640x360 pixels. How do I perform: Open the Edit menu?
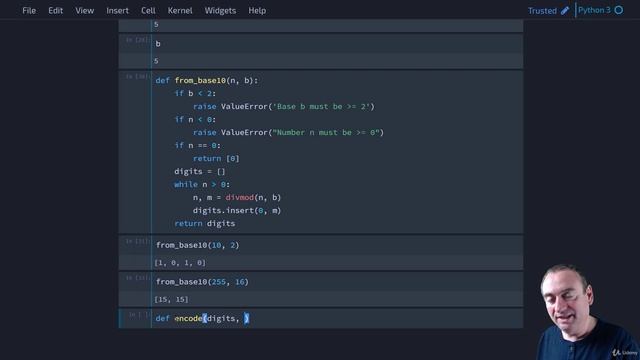pyautogui.click(x=56, y=11)
